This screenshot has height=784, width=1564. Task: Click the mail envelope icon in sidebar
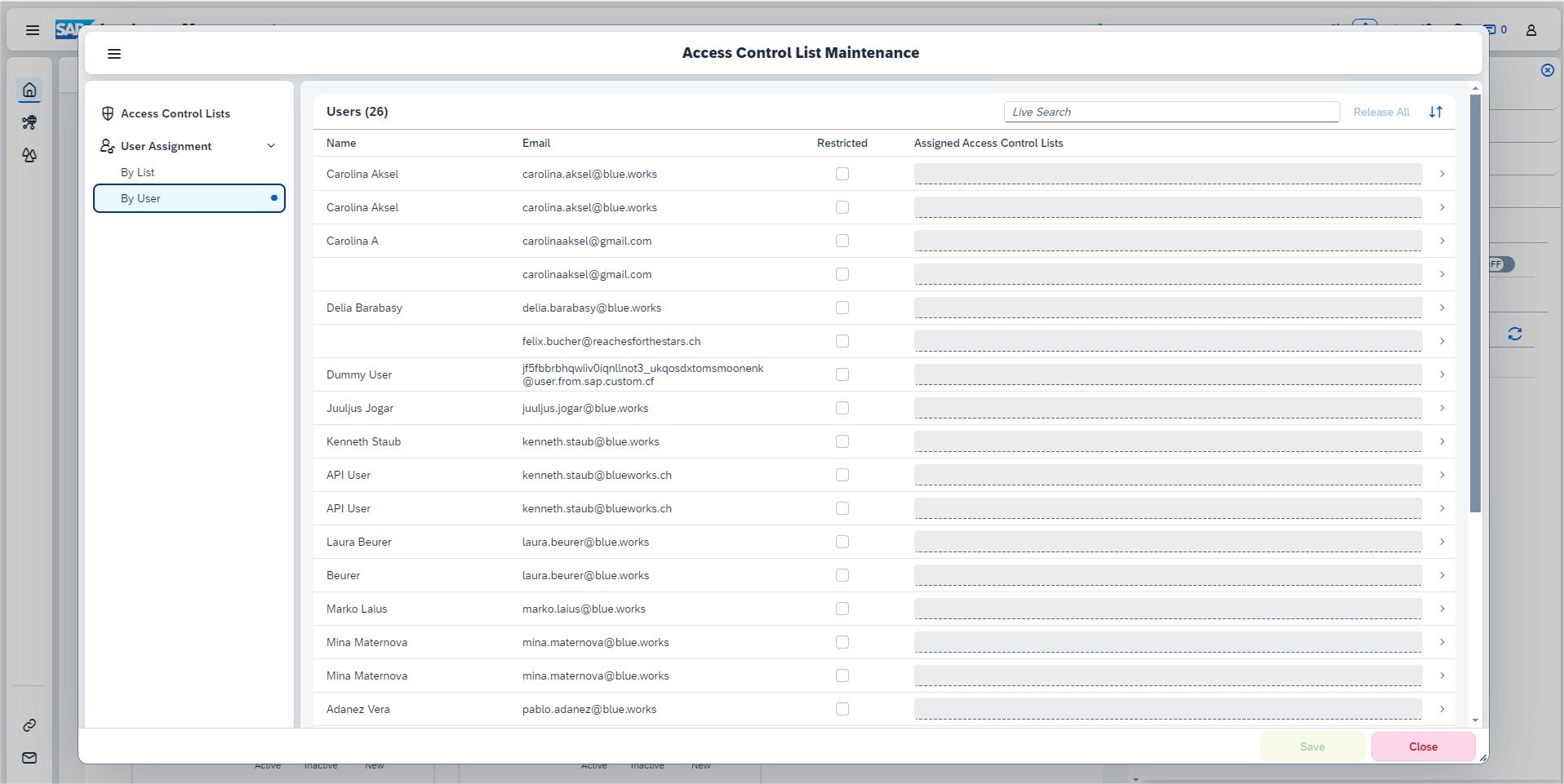[x=29, y=758]
